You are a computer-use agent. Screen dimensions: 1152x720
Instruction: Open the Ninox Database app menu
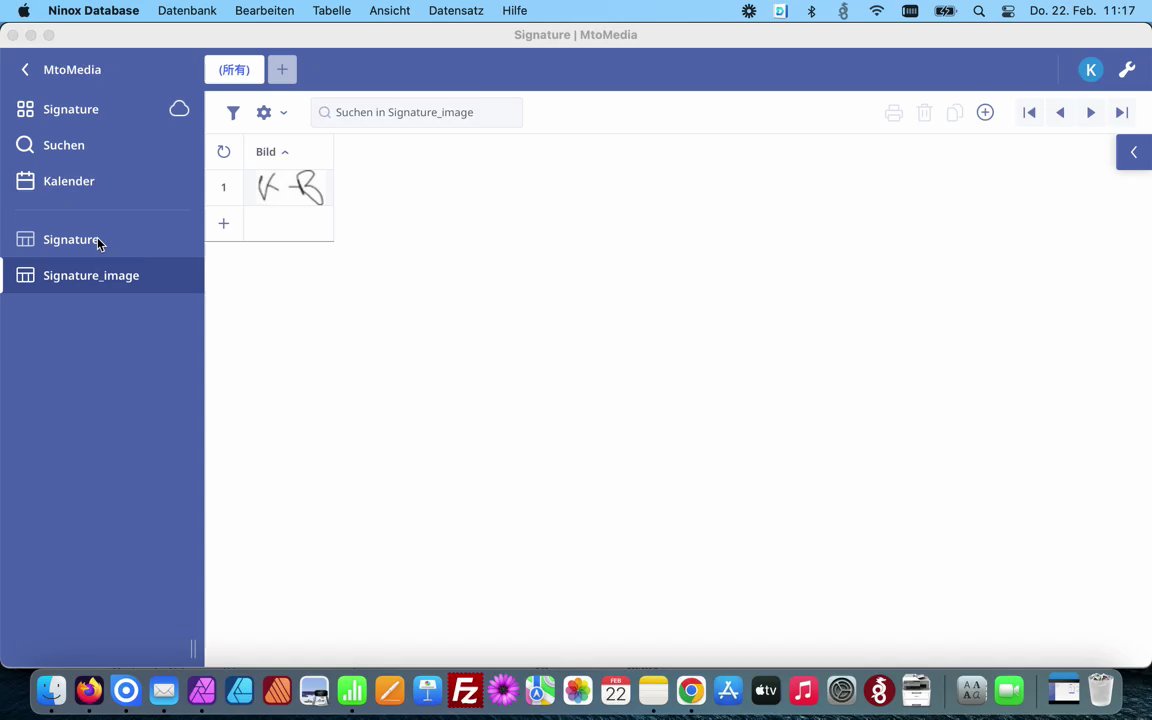tap(93, 11)
